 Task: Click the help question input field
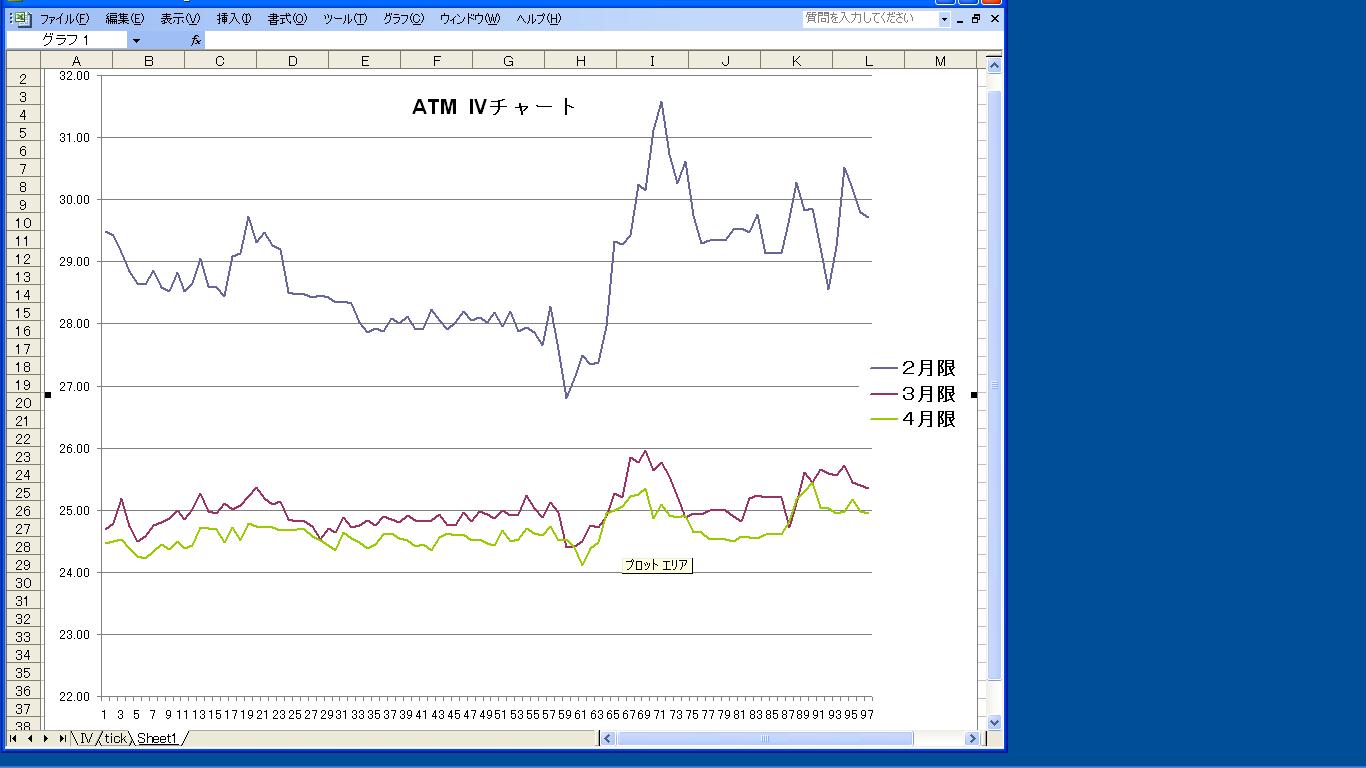(x=870, y=18)
